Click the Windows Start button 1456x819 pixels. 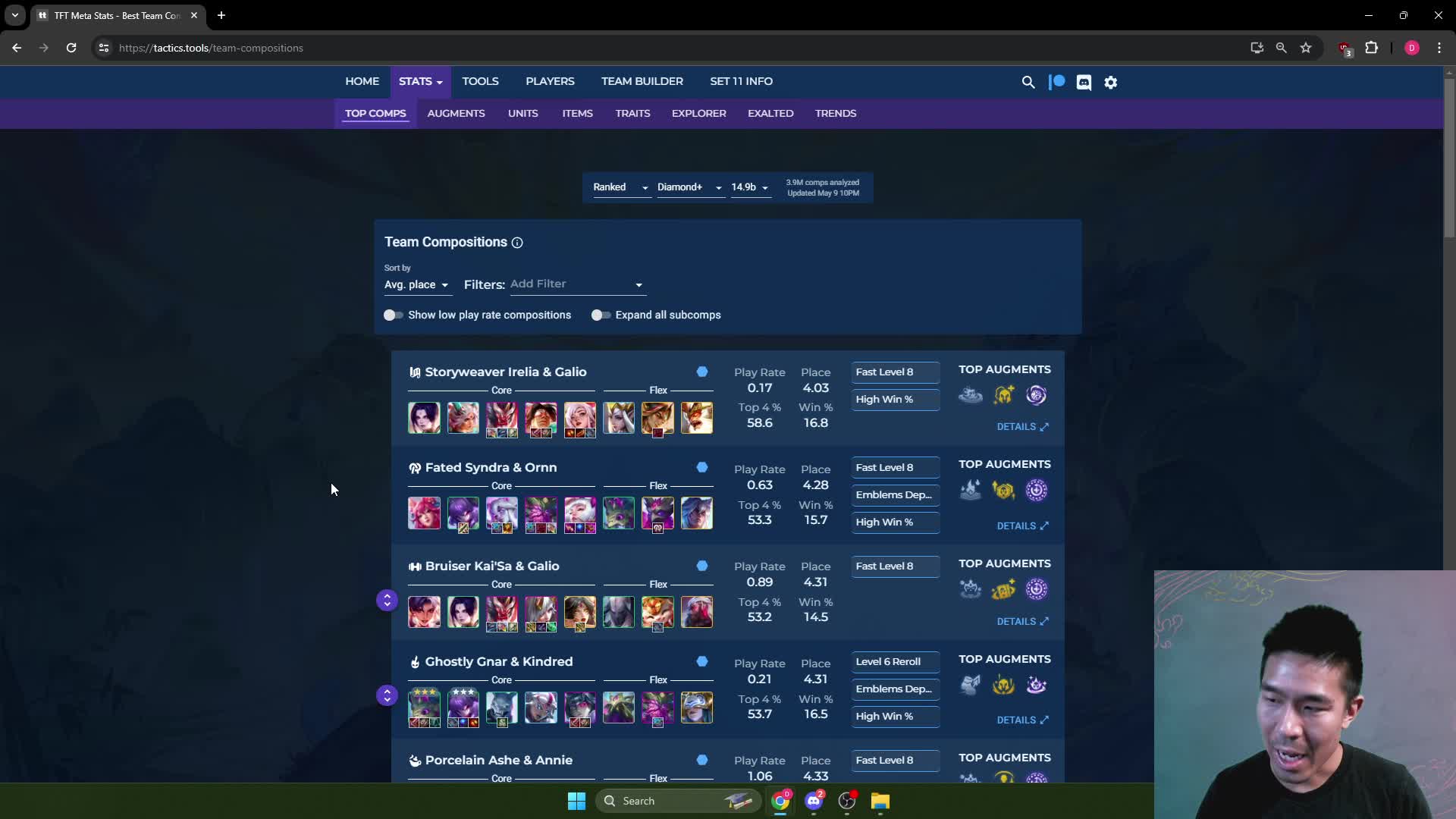click(x=576, y=801)
